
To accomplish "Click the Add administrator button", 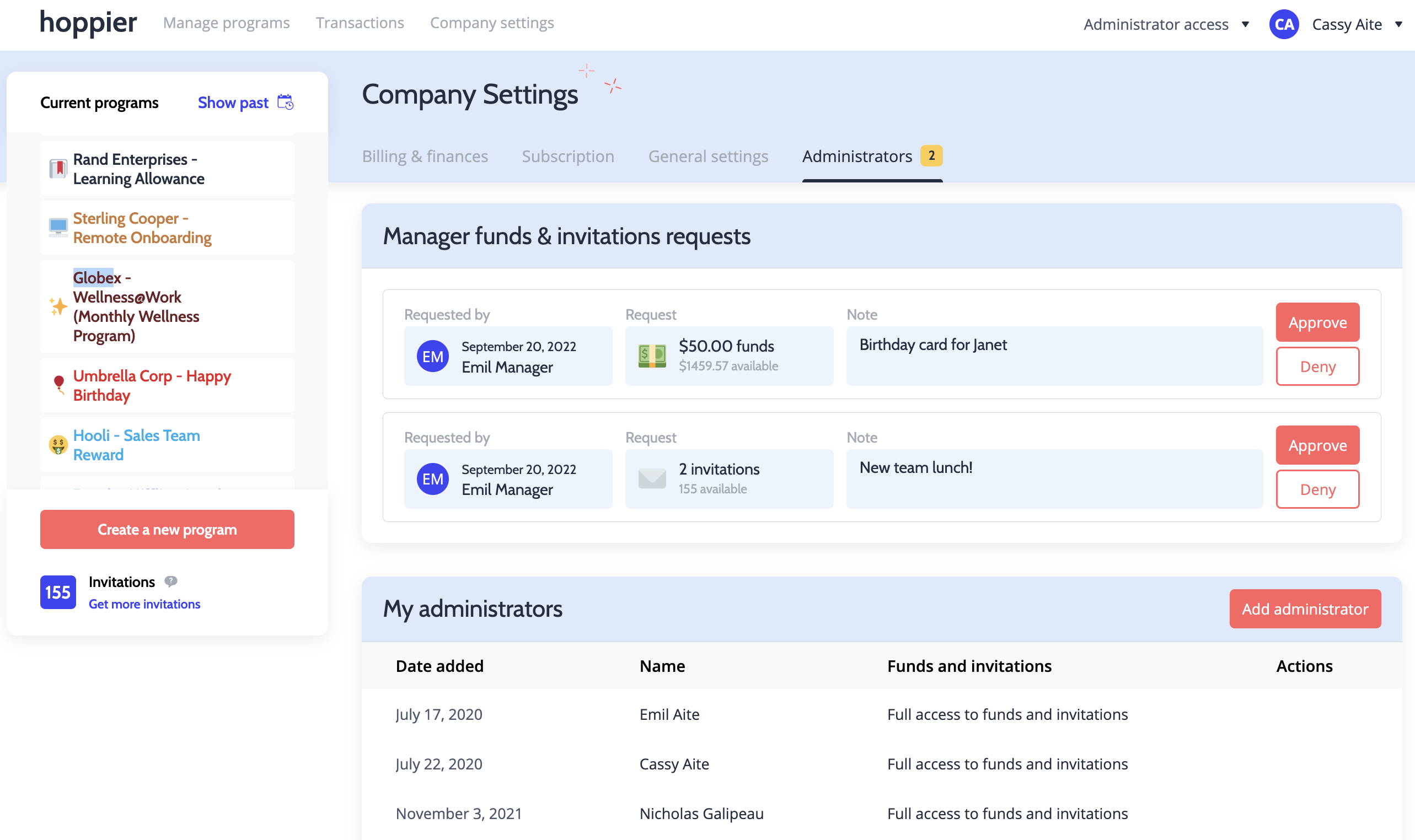I will [x=1305, y=609].
